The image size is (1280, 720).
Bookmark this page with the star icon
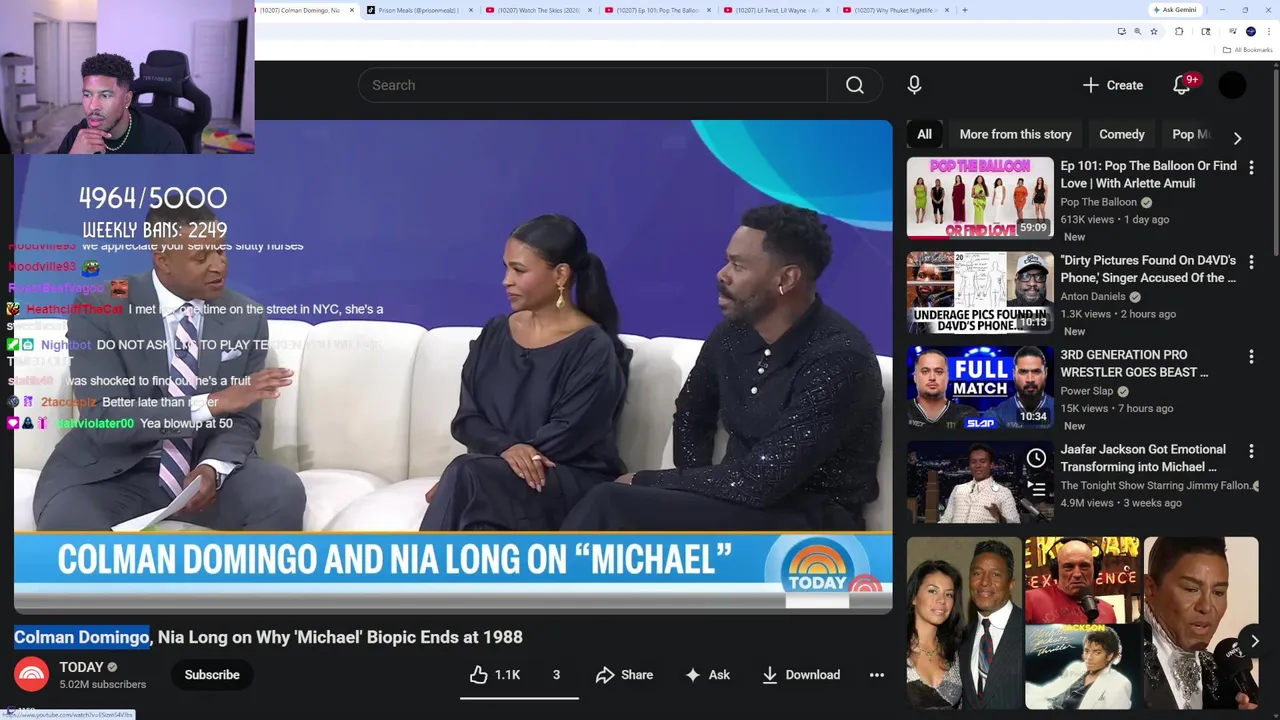(1154, 31)
